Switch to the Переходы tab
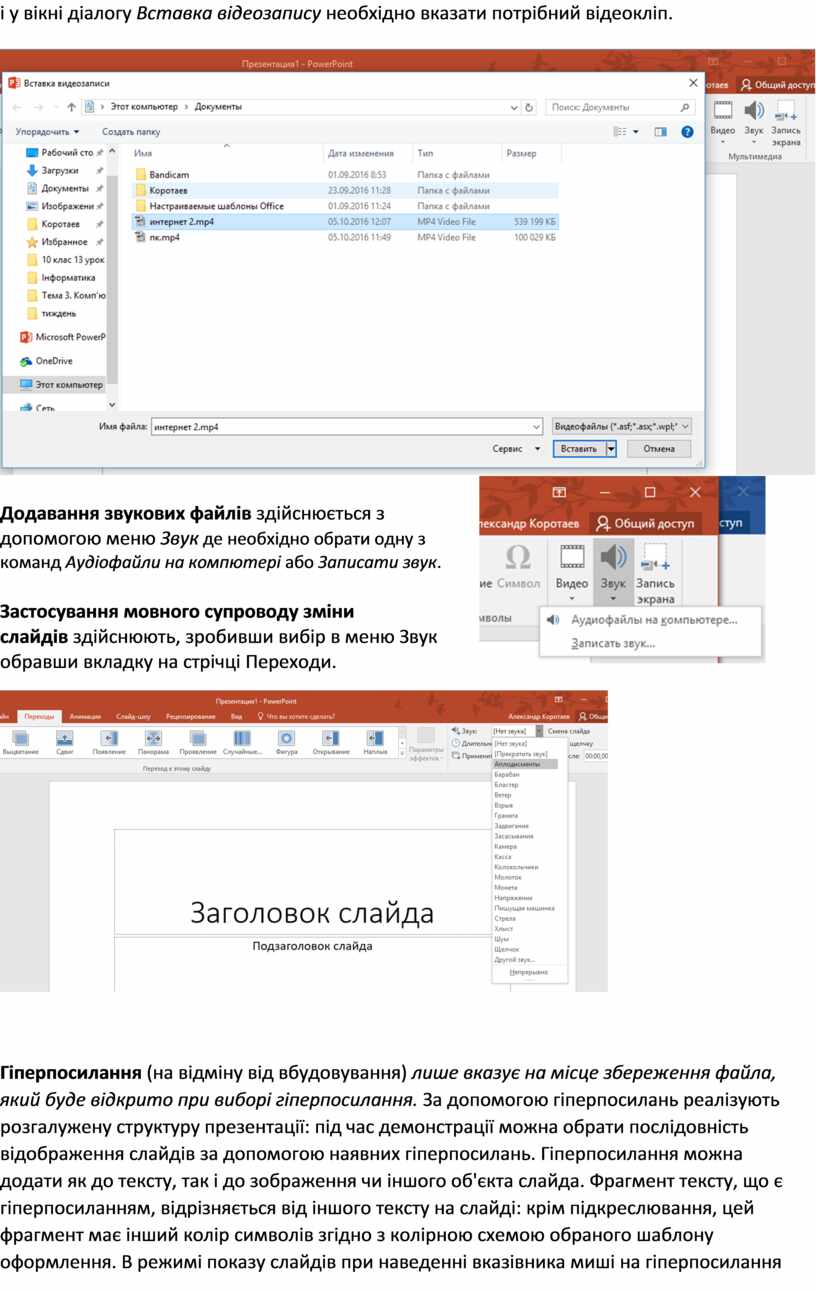 (40, 716)
